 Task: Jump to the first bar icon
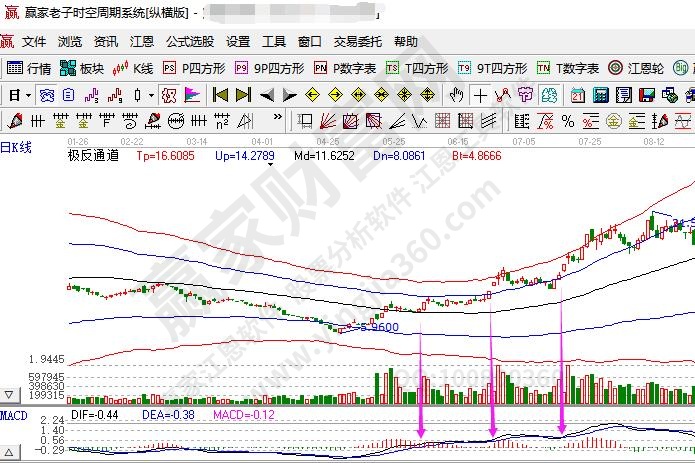220,95
